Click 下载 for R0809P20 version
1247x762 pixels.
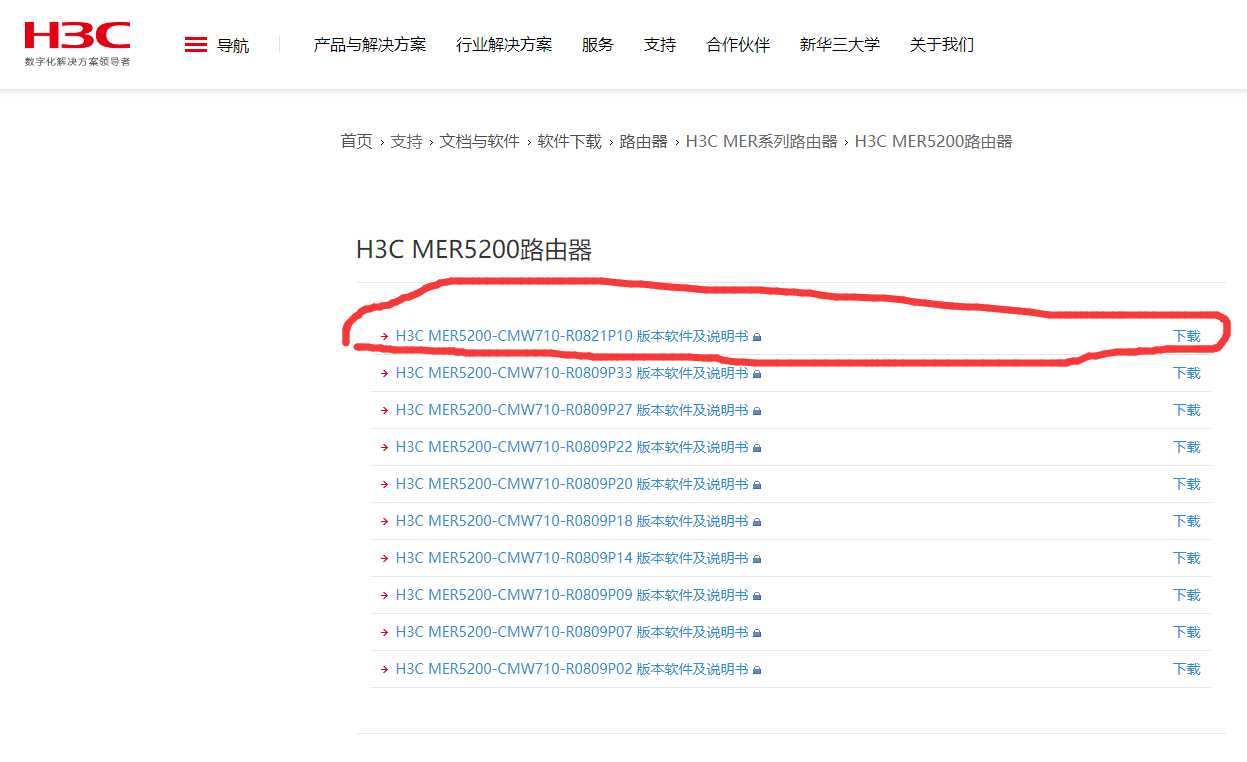(x=1187, y=484)
